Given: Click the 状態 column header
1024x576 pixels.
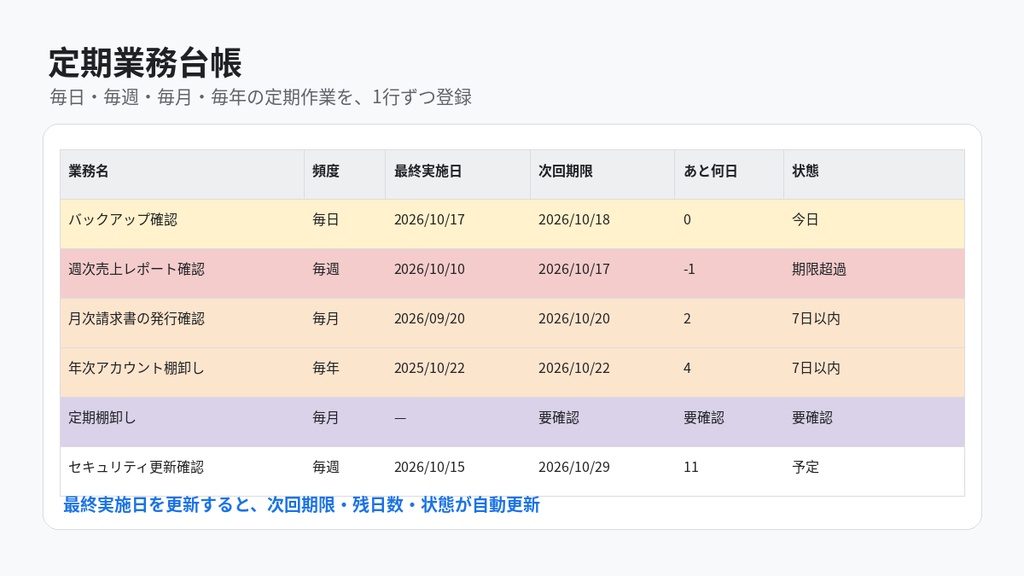Looking at the screenshot, I should point(874,174).
